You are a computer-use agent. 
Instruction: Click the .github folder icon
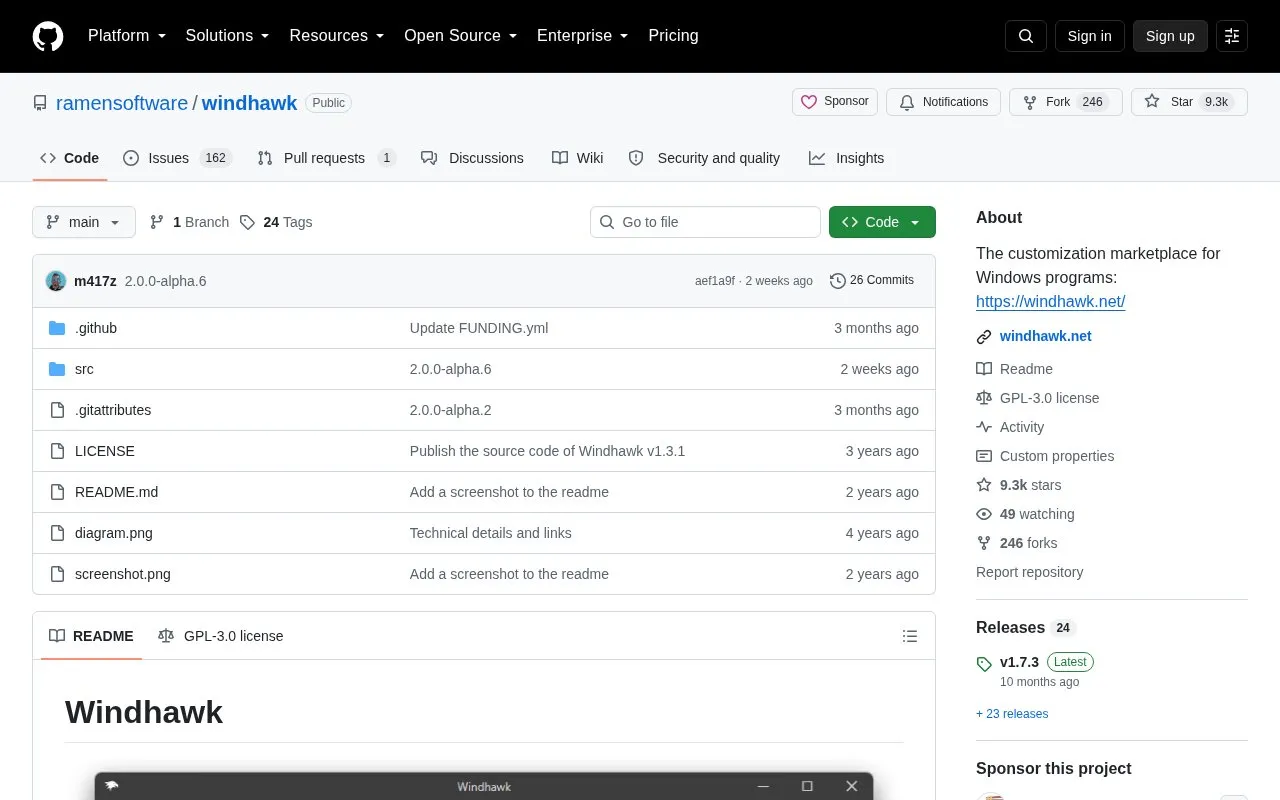coord(57,328)
